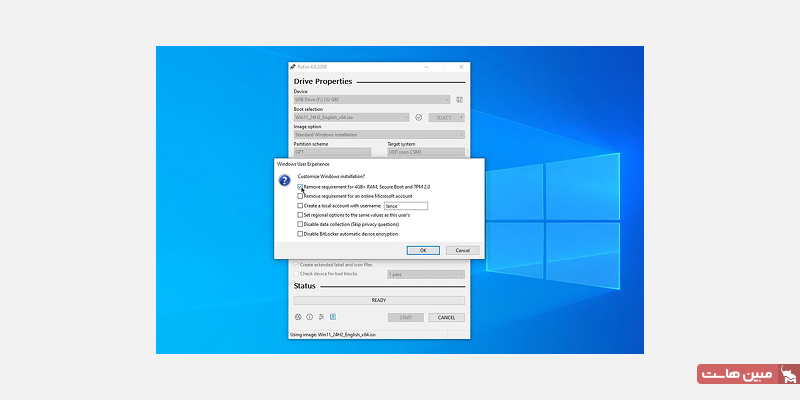Toggle Check device for bad blocks
The image size is (800, 400).
(296, 274)
